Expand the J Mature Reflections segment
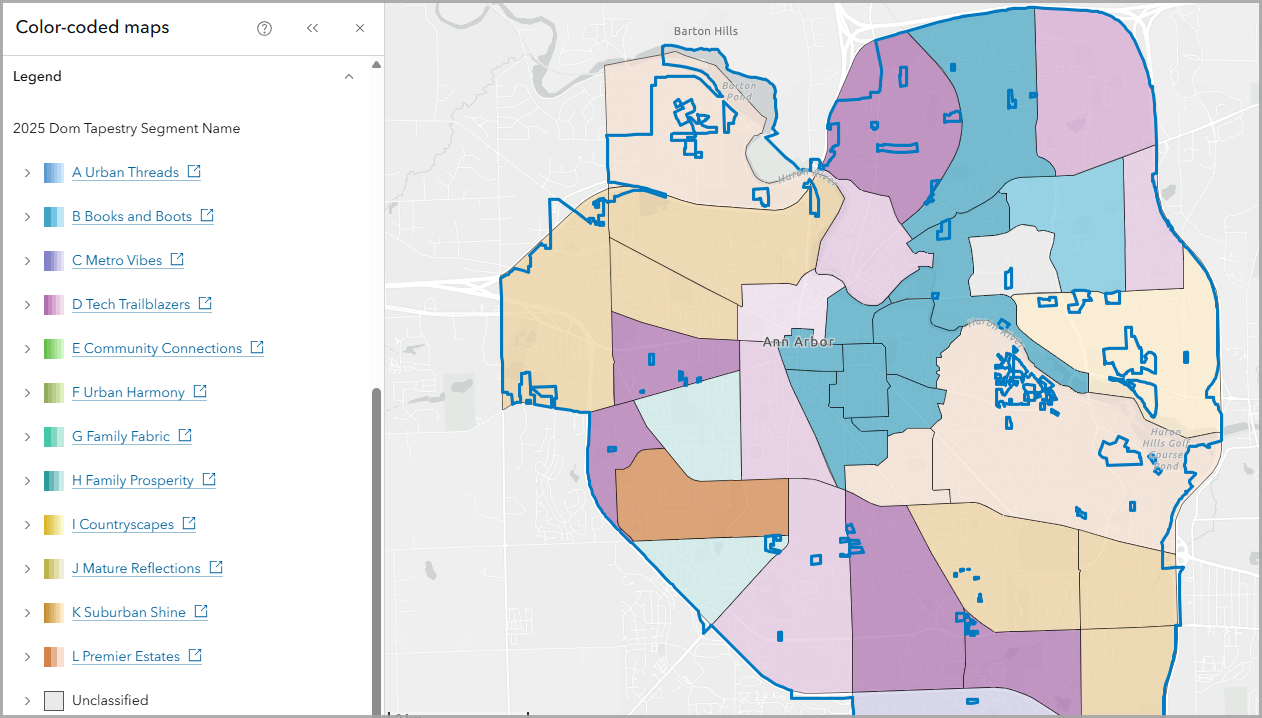This screenshot has width=1262, height=718. tap(27, 568)
